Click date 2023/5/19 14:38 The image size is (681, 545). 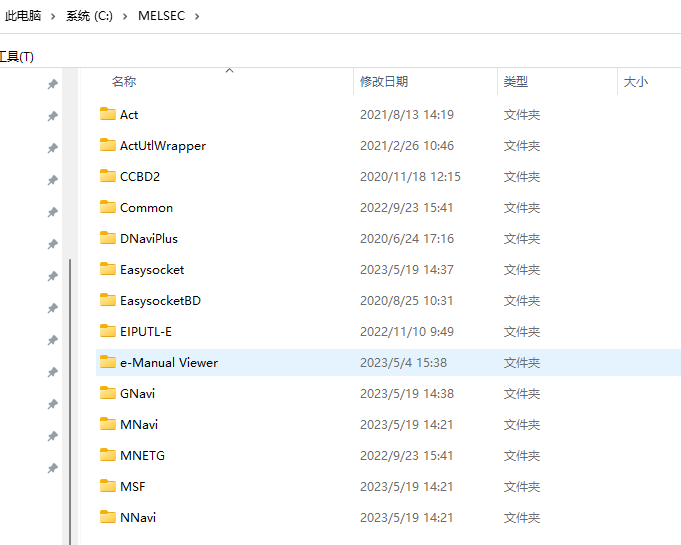(407, 393)
